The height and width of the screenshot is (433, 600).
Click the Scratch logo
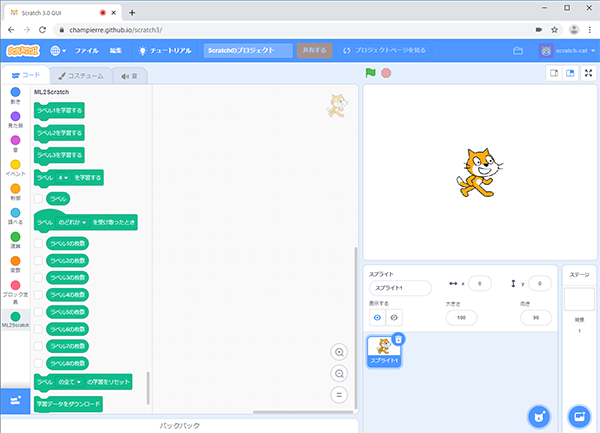click(23, 50)
